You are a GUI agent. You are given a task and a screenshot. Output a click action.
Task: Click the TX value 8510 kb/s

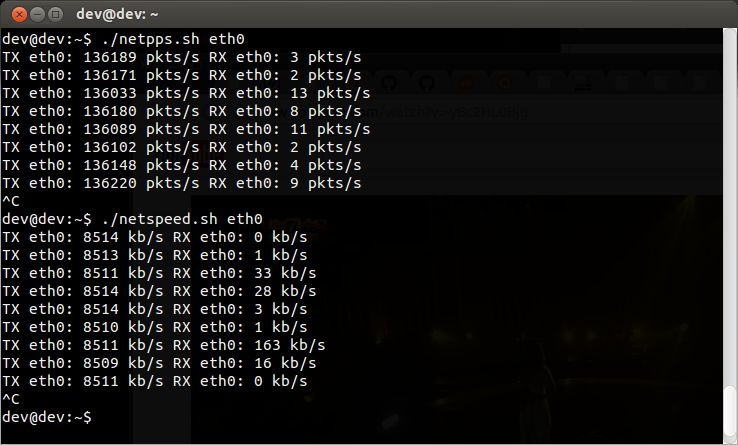tap(123, 327)
